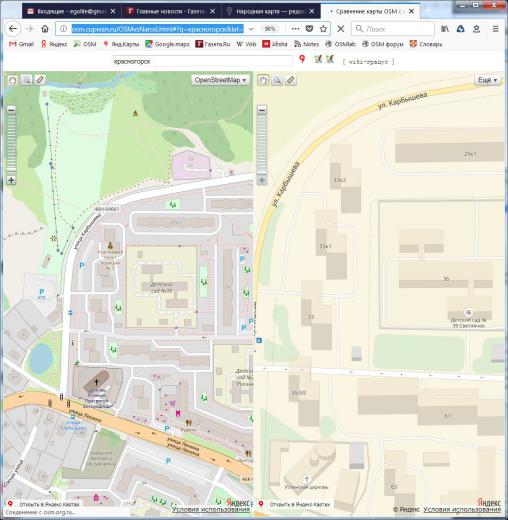Toggle Pocket save icon in address bar
Screen dimensions: 508x520
tap(309, 29)
